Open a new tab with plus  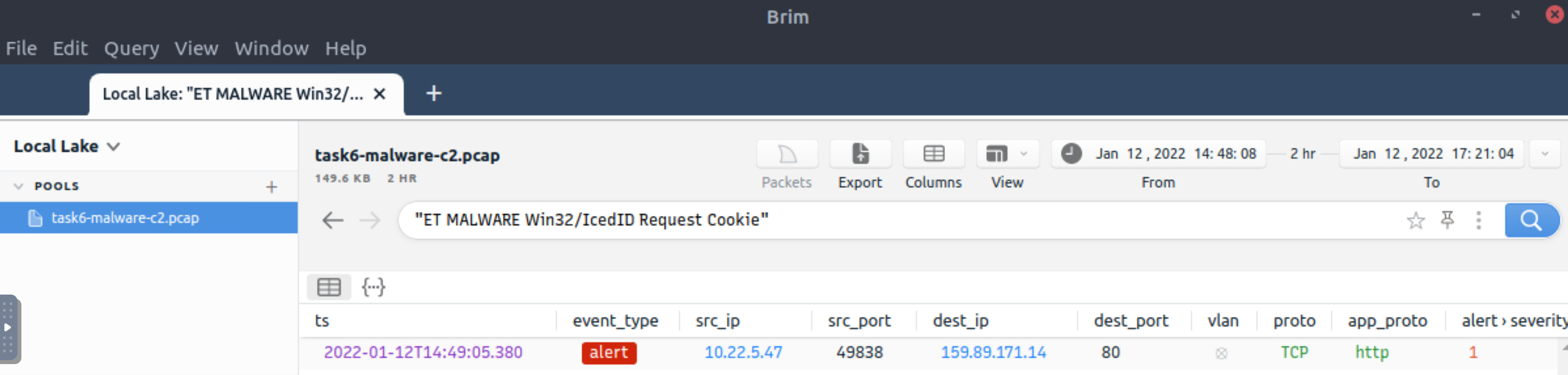click(433, 93)
